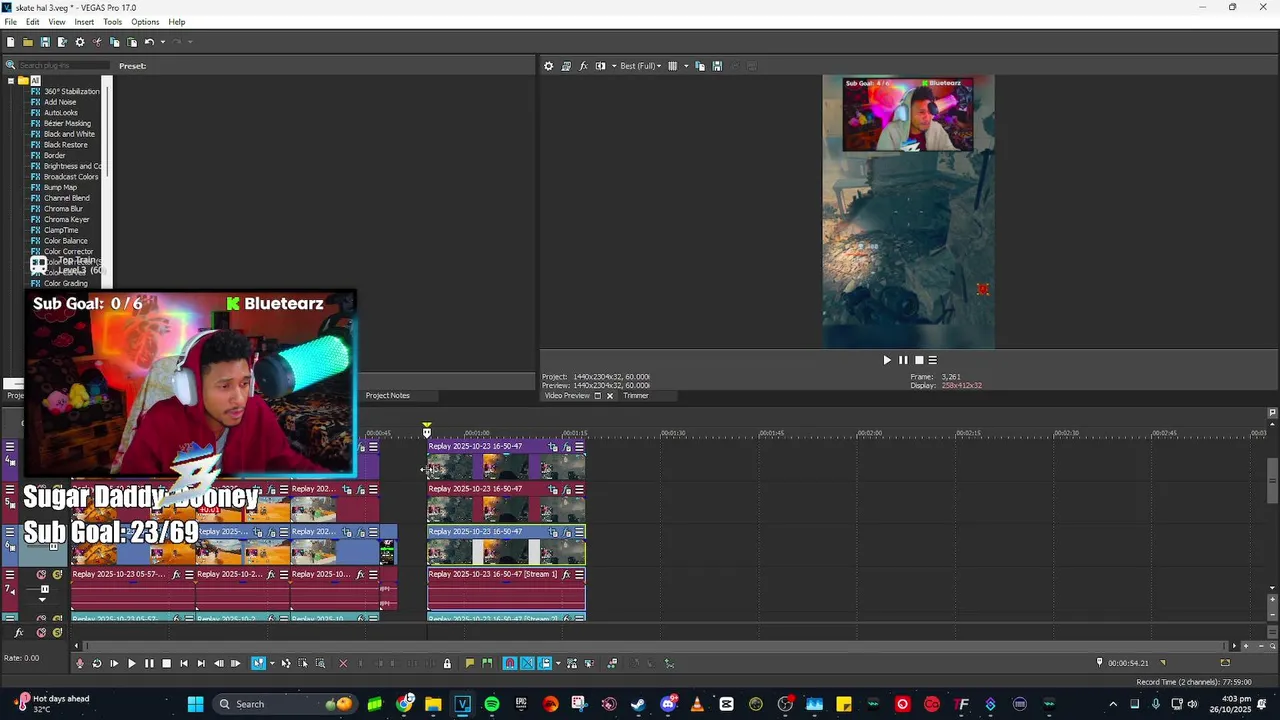Click in the Search plug-ins field
Viewport: 1280px width, 720px height.
pos(62,66)
